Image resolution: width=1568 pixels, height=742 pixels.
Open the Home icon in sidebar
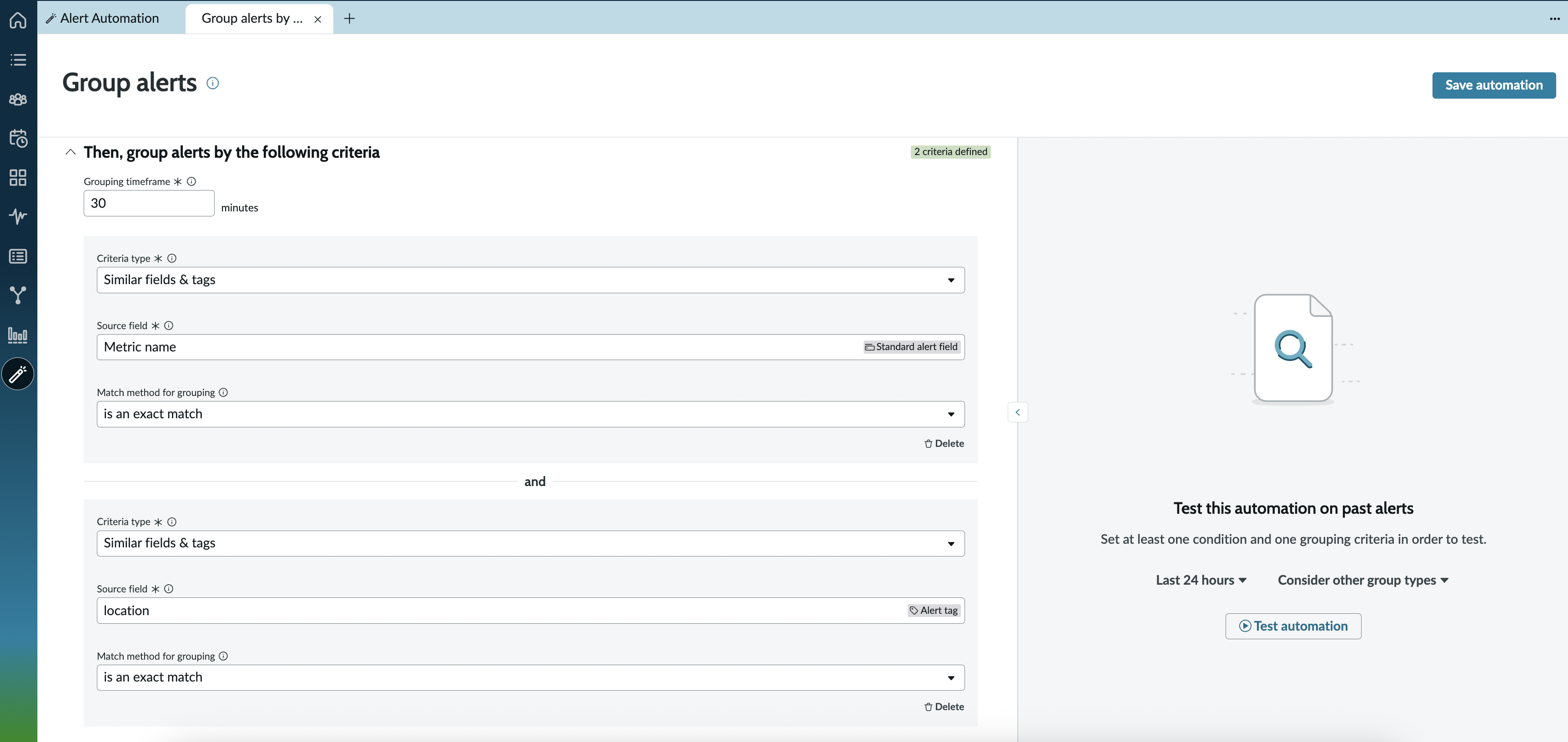tap(18, 20)
